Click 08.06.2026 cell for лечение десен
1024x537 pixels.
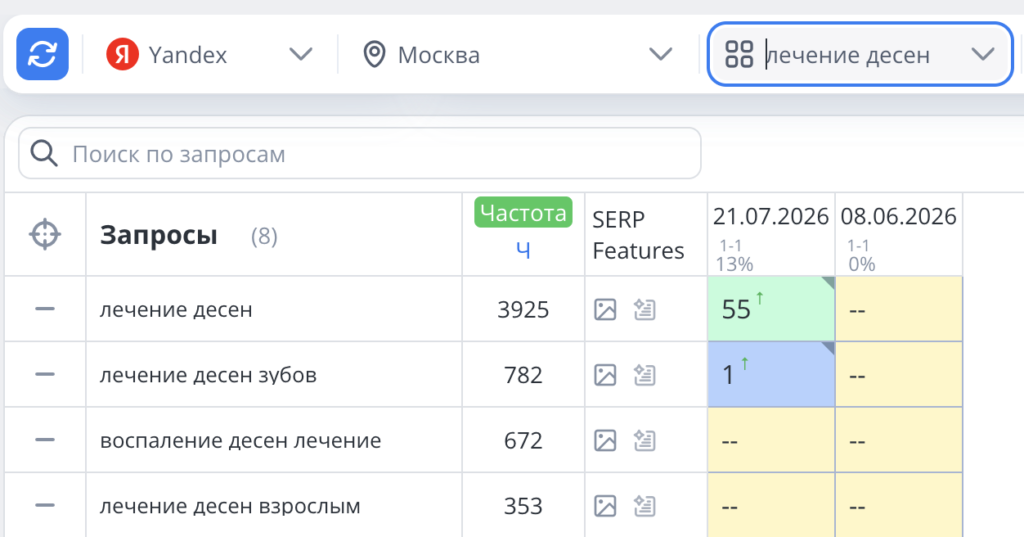[899, 308]
